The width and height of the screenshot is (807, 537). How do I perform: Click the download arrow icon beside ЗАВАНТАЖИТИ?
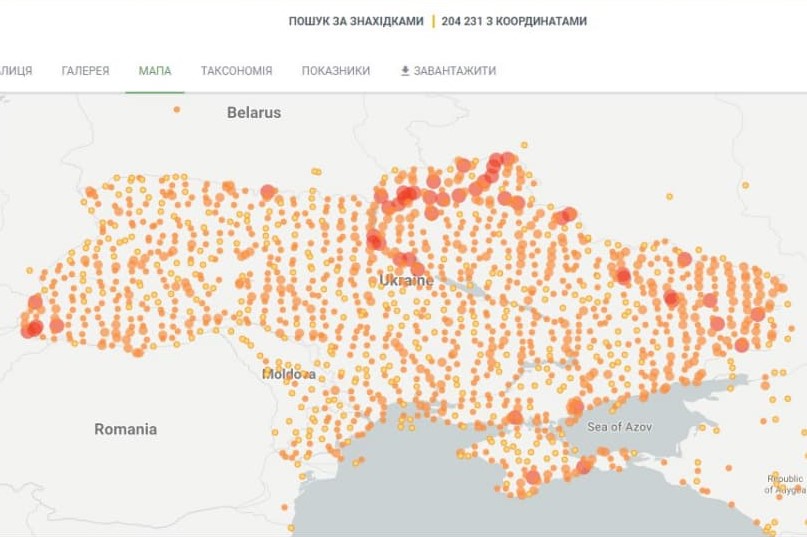[405, 71]
